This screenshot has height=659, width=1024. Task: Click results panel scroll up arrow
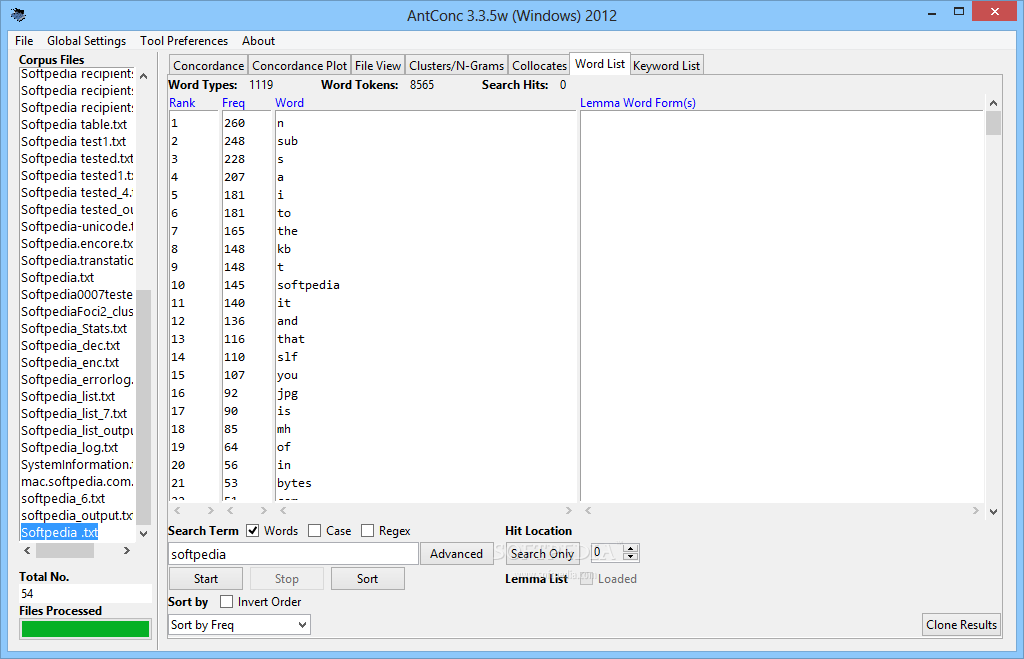[x=993, y=103]
